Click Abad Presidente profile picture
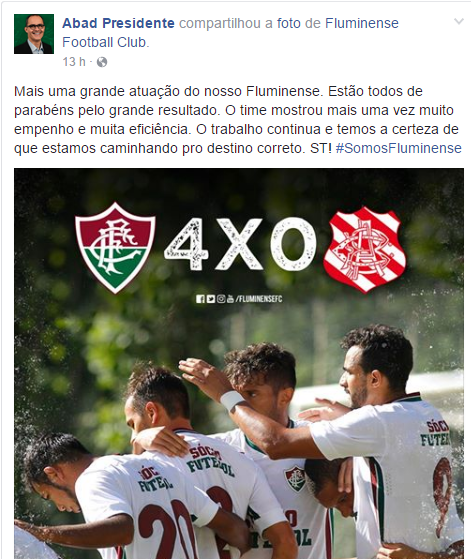 (x=34, y=34)
